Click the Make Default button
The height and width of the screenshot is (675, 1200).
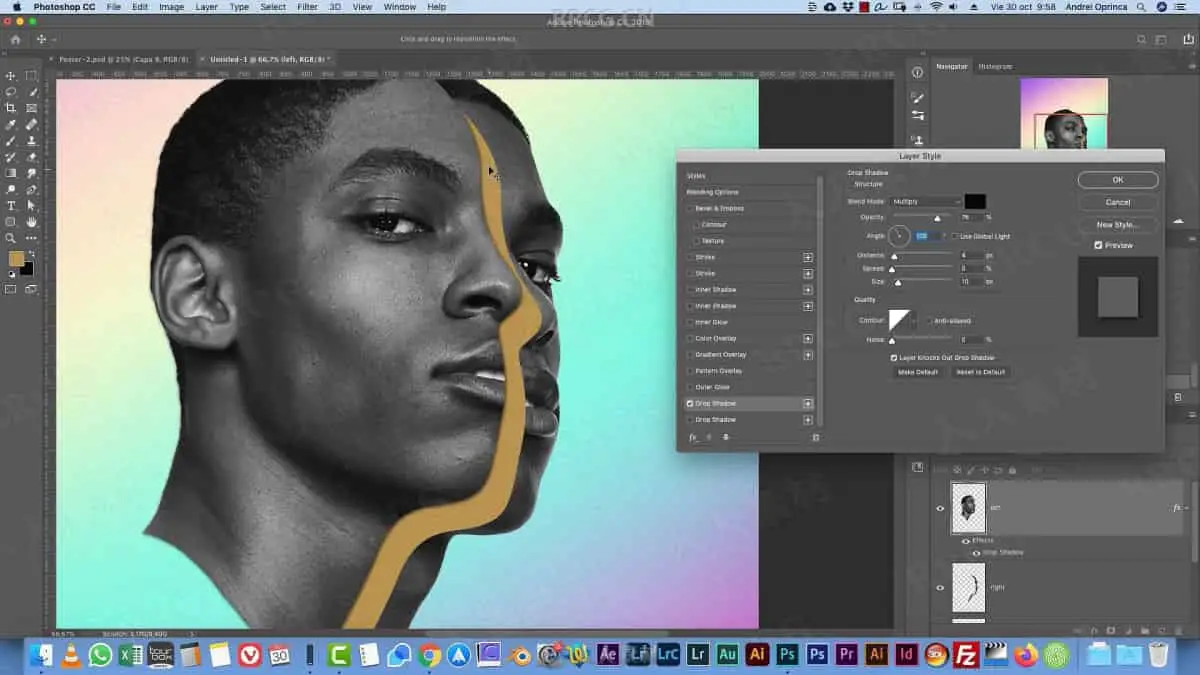click(x=917, y=372)
